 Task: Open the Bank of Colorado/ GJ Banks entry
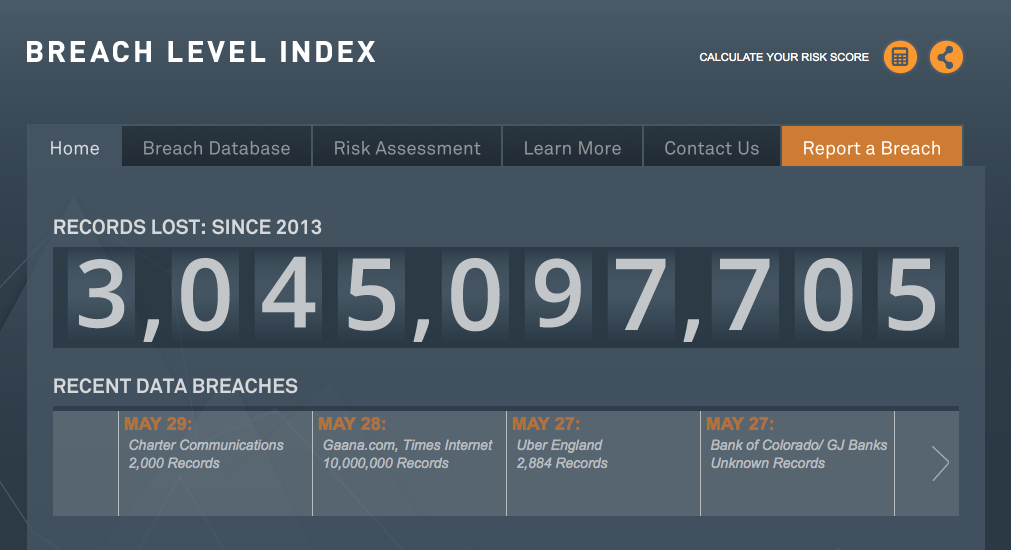[x=798, y=463]
